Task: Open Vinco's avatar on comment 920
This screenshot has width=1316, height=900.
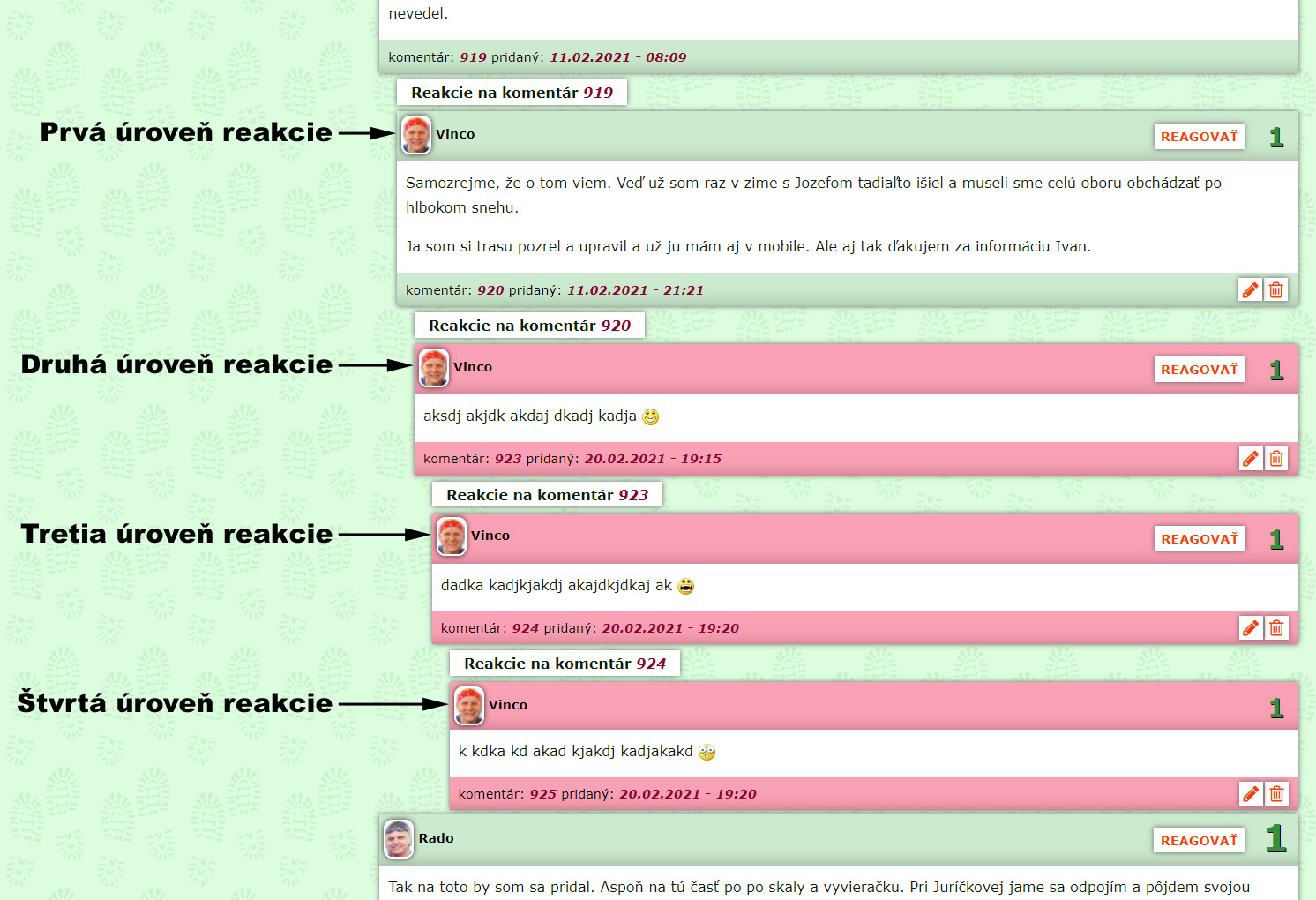Action: pos(416,135)
